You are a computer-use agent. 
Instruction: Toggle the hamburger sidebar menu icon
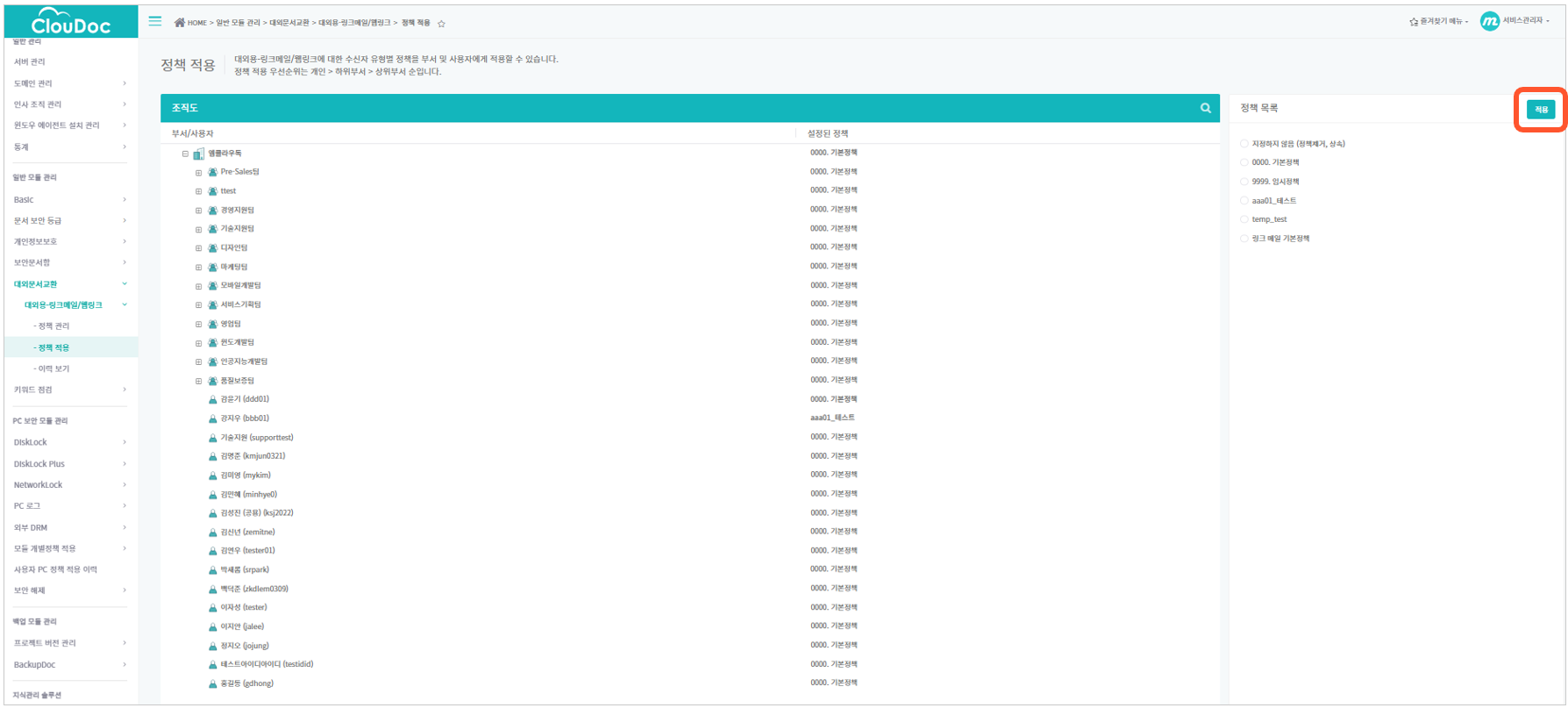tap(155, 21)
